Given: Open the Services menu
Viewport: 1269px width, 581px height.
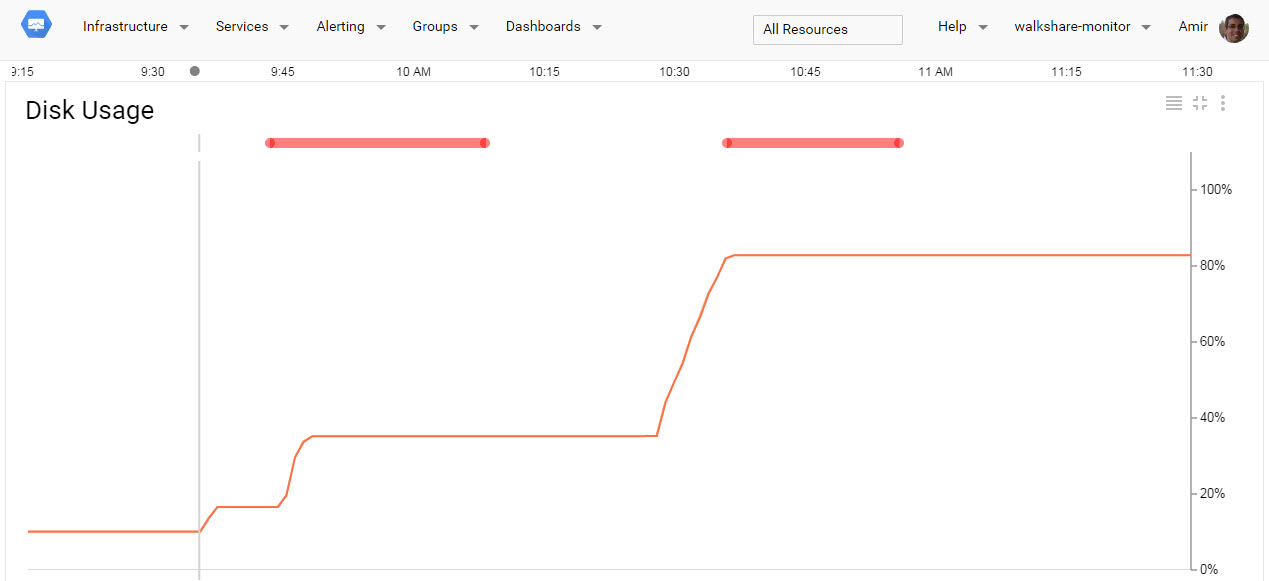Looking at the screenshot, I should click(x=242, y=27).
